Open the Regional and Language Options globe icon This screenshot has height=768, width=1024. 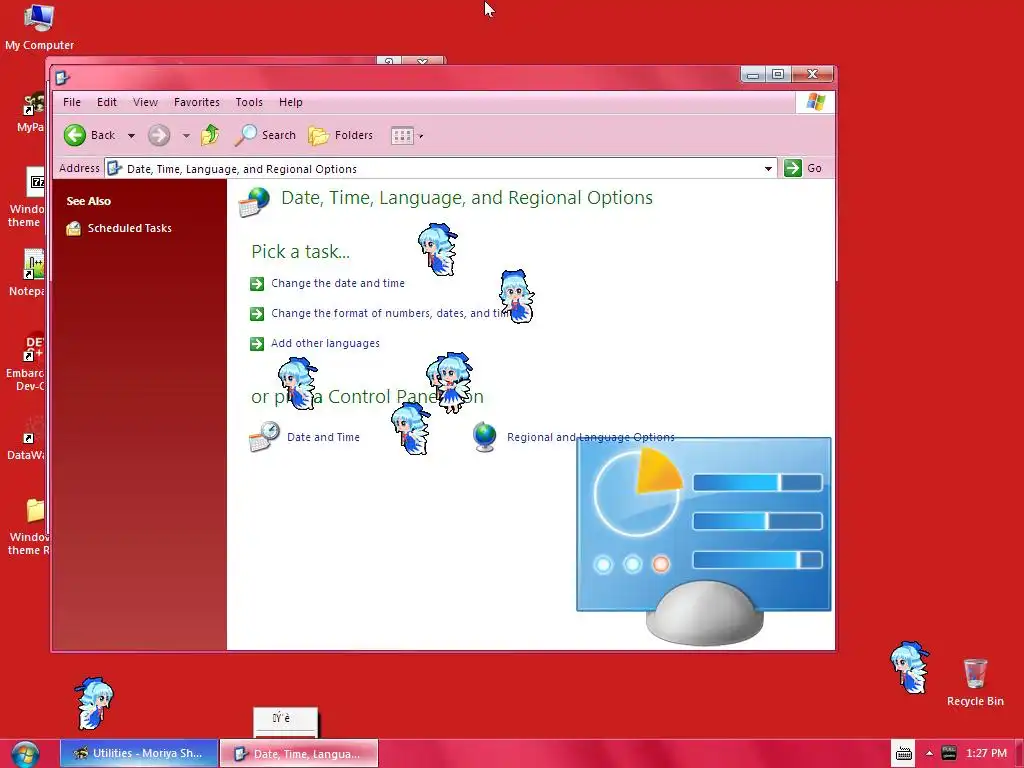pyautogui.click(x=485, y=437)
